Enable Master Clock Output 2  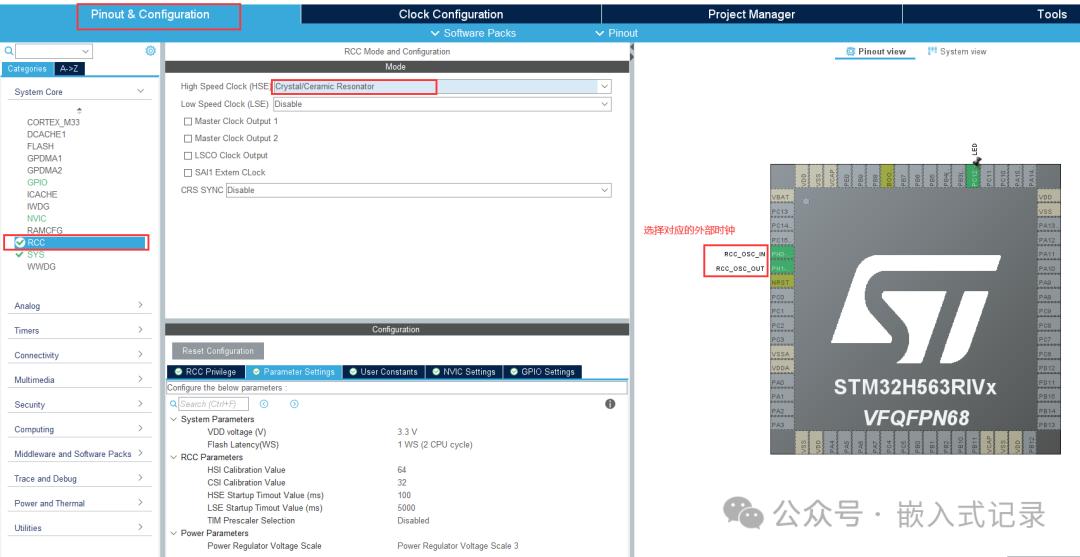coord(188,138)
